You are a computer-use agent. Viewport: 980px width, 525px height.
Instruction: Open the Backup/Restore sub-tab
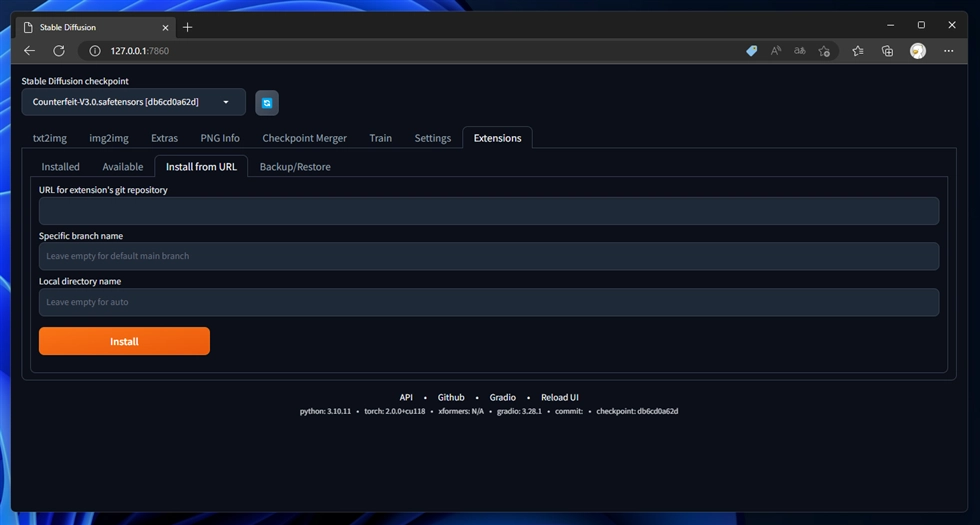[295, 167]
